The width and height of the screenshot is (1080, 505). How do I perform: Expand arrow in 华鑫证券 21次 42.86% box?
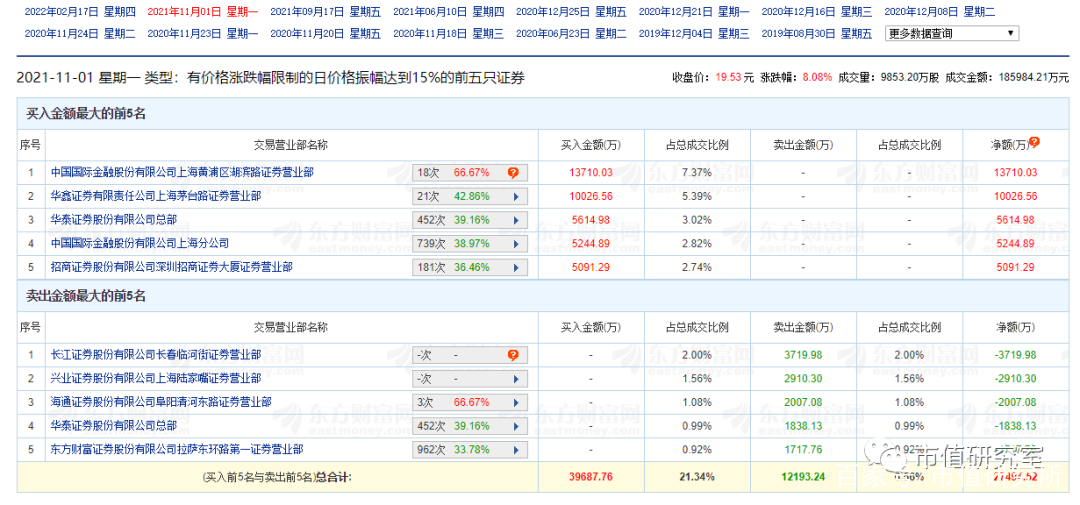click(x=516, y=196)
